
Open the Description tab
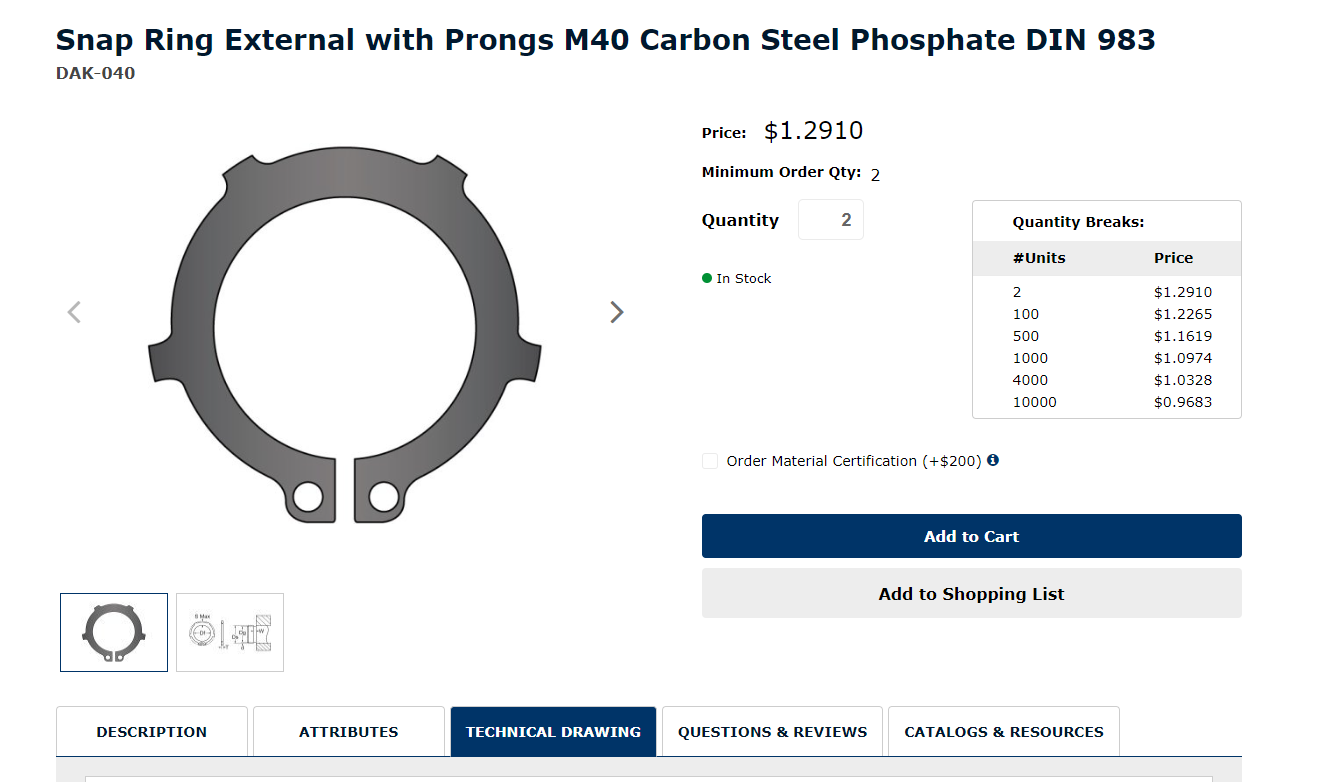pos(152,732)
